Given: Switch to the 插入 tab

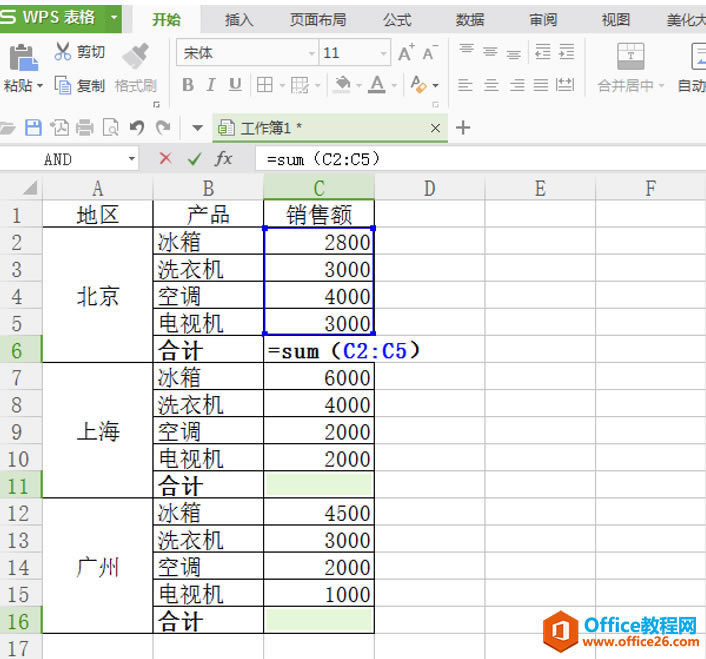Looking at the screenshot, I should pyautogui.click(x=239, y=20).
